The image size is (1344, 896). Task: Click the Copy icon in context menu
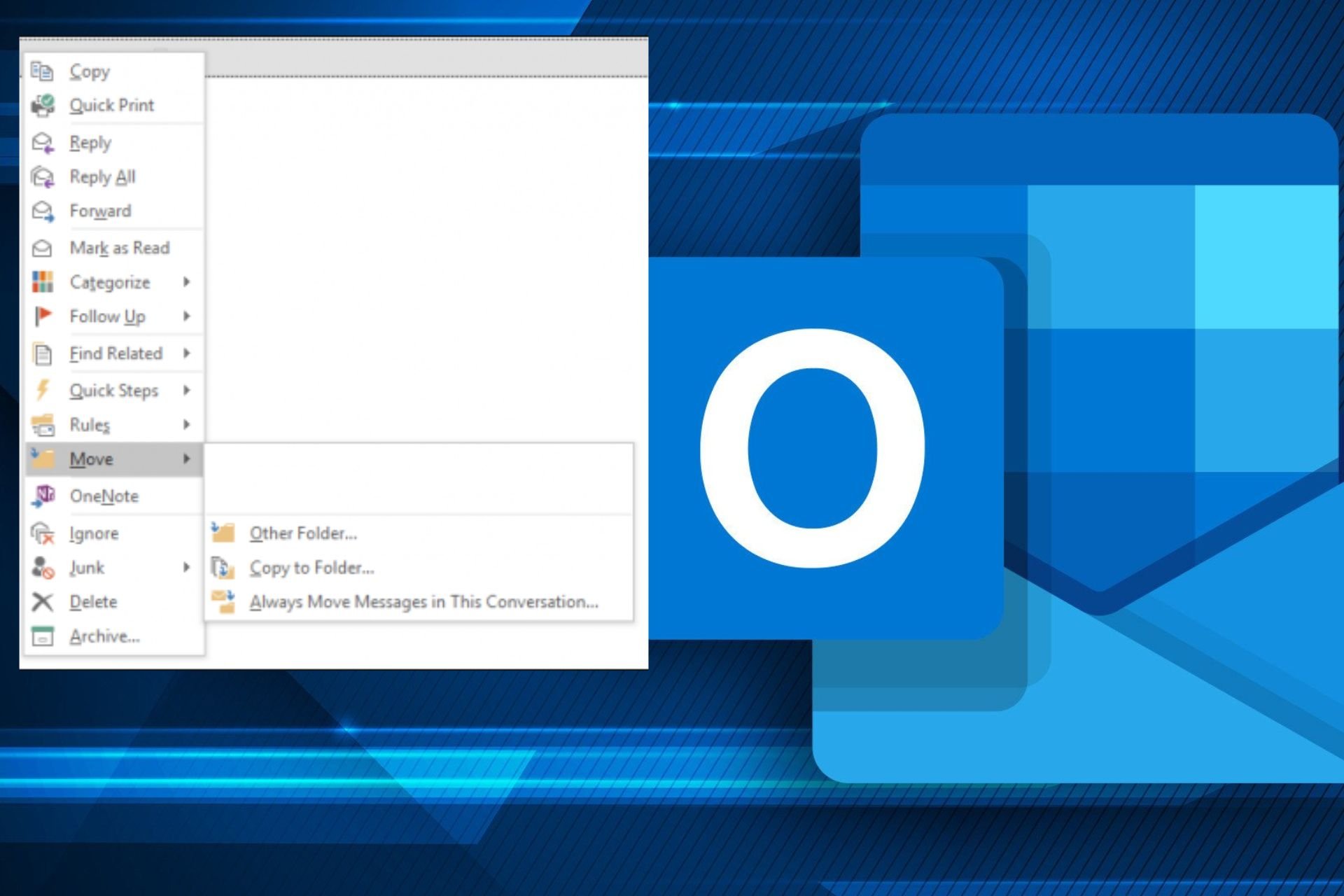[x=42, y=71]
